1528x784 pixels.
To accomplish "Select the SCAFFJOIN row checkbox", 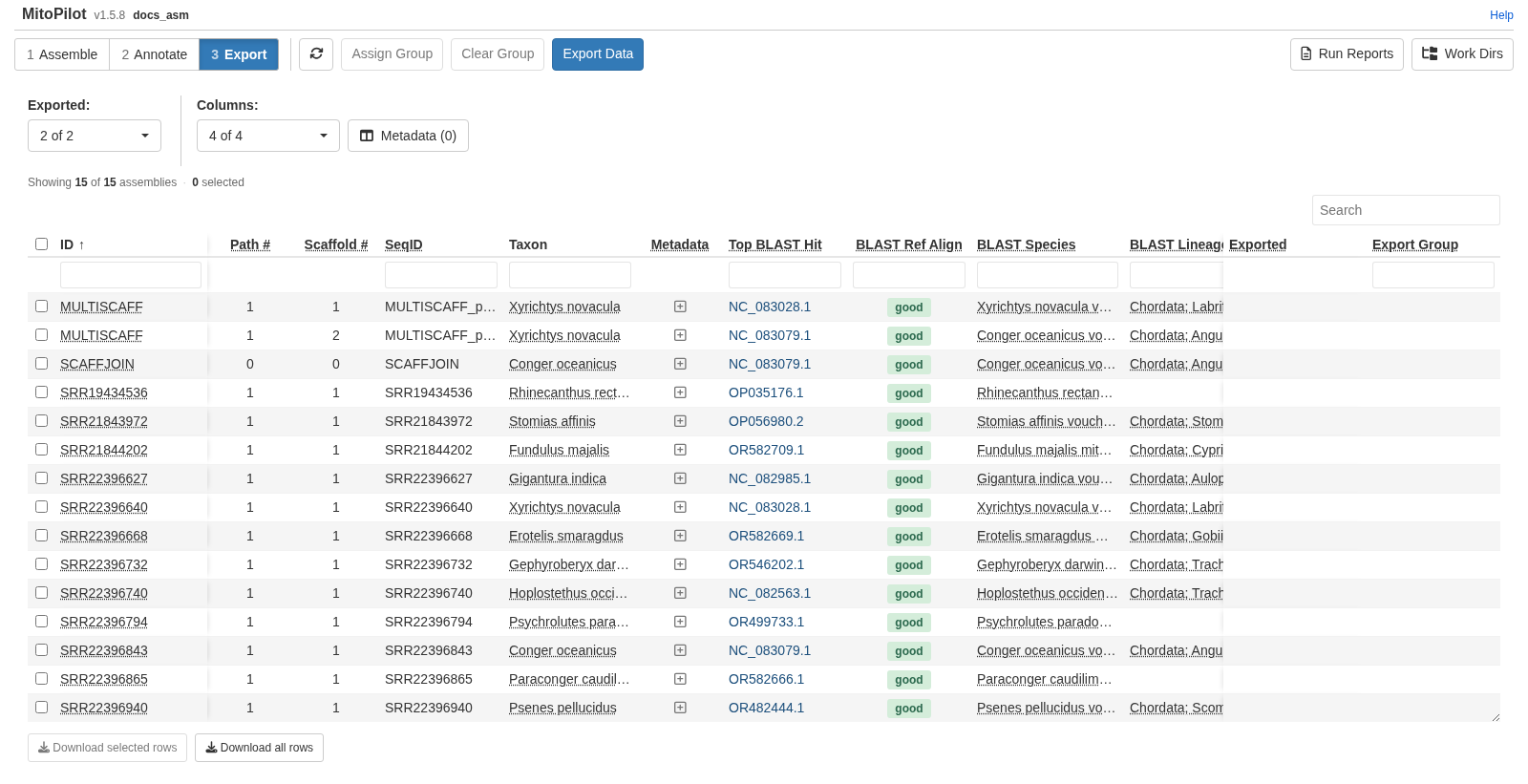I will pos(41,364).
